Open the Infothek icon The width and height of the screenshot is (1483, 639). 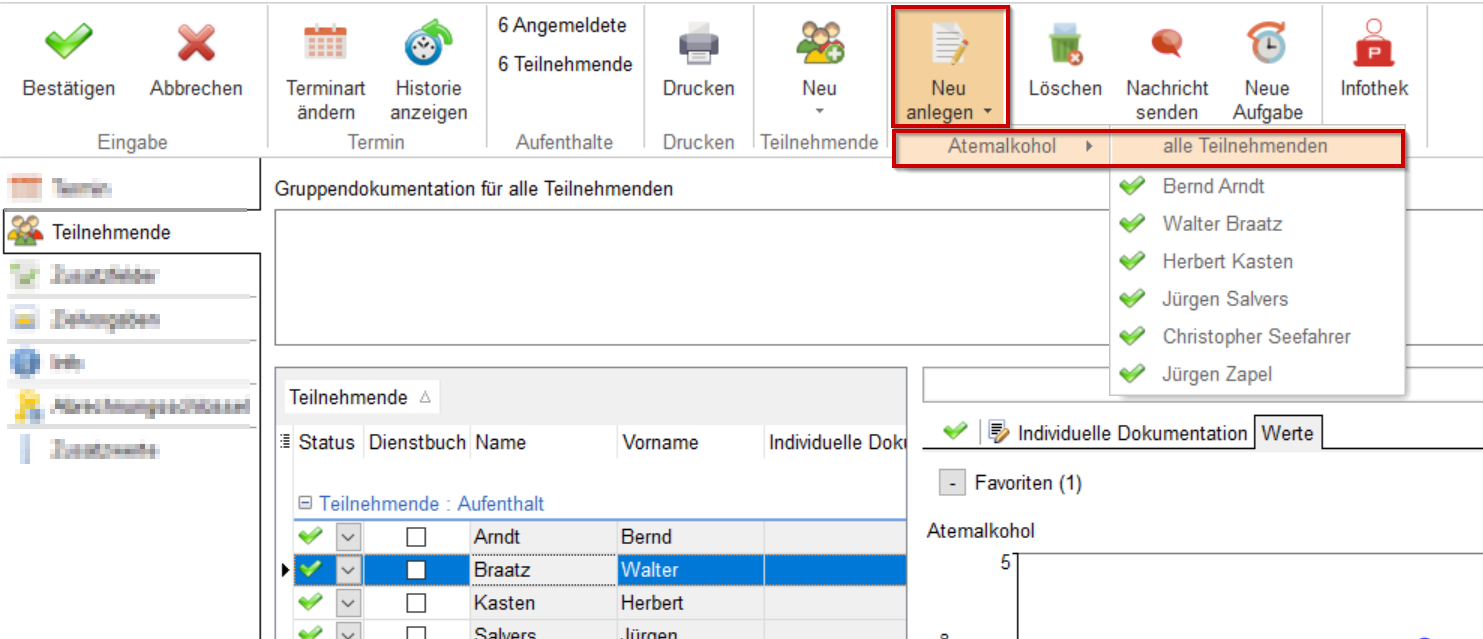[1373, 43]
